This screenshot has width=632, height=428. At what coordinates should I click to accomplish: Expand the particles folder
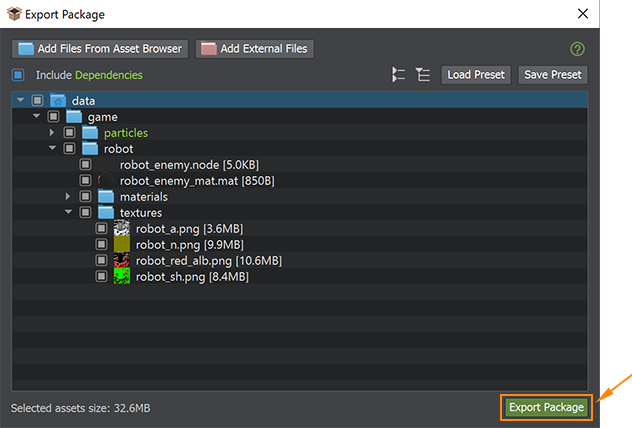(x=53, y=133)
